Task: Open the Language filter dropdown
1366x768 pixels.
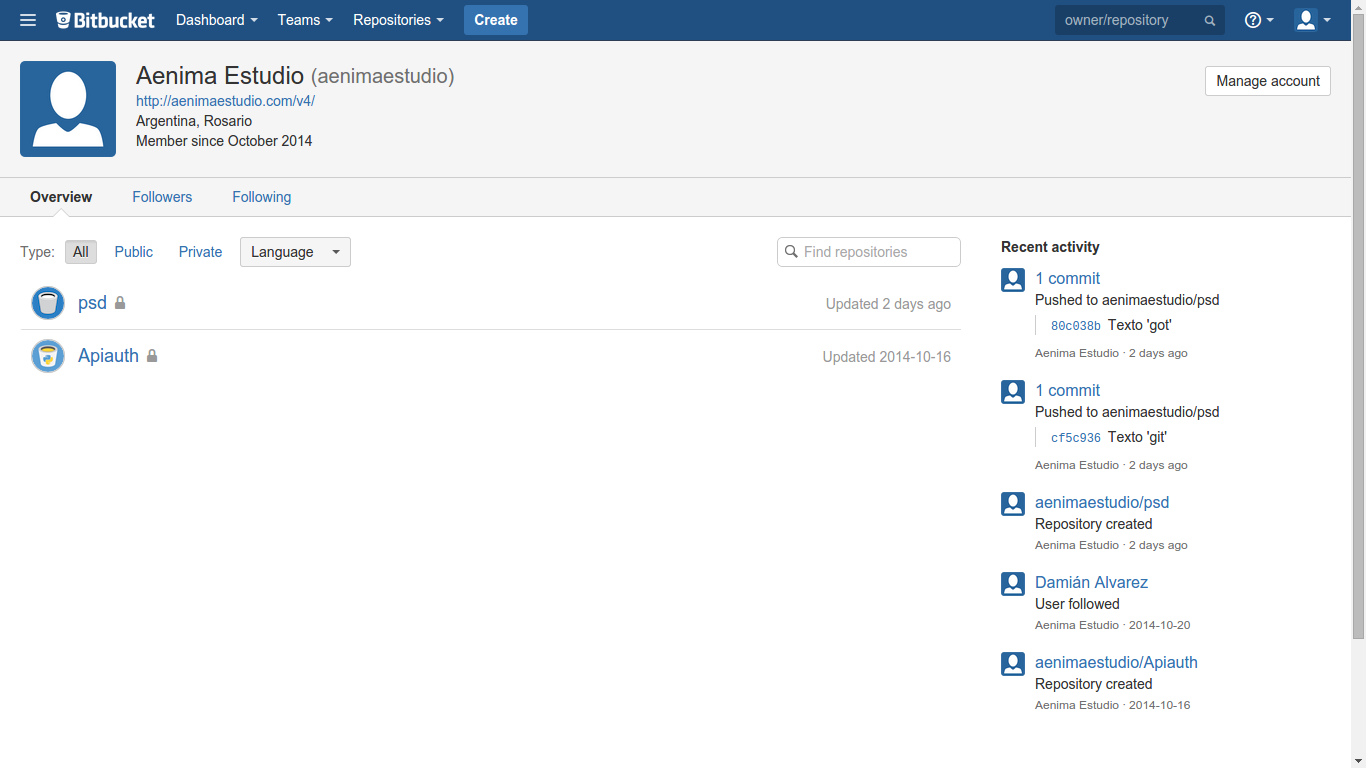Action: [295, 252]
